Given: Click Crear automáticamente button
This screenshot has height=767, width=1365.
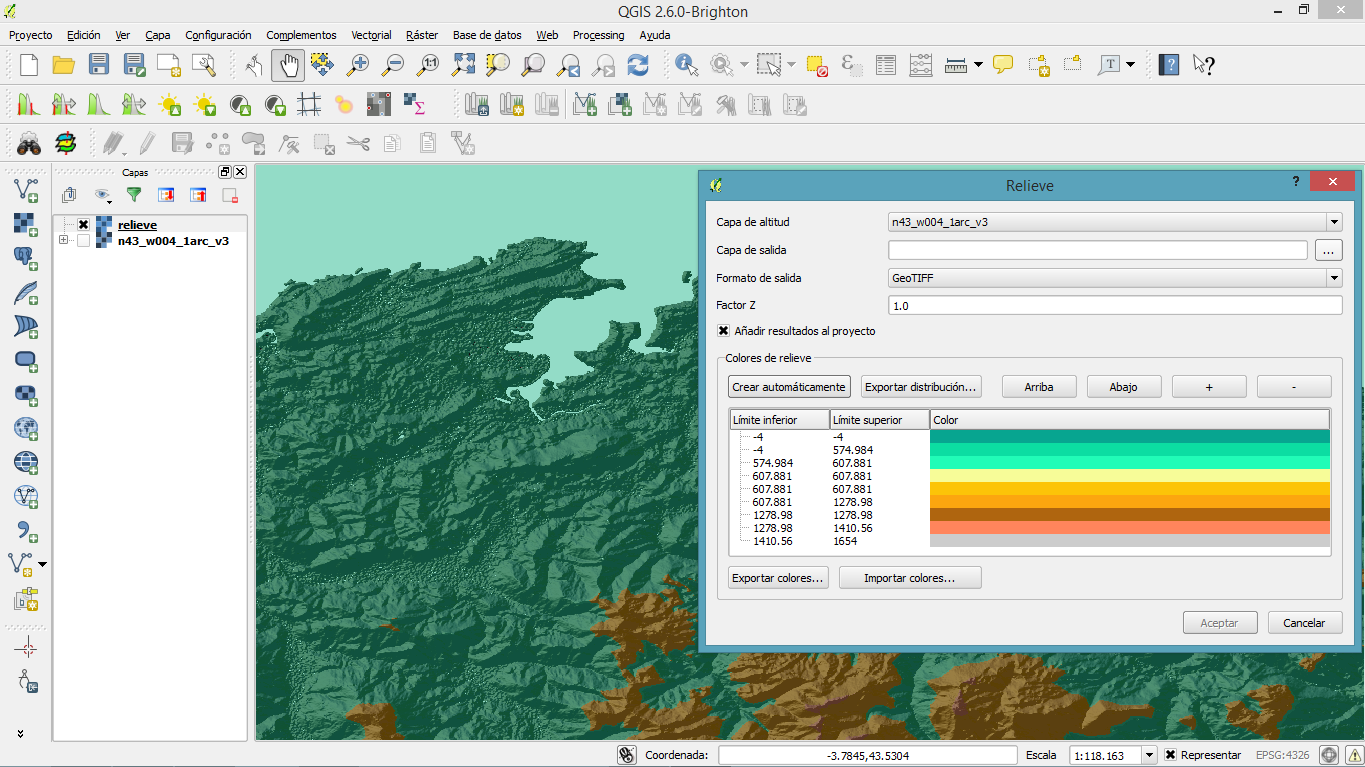Looking at the screenshot, I should (x=789, y=387).
